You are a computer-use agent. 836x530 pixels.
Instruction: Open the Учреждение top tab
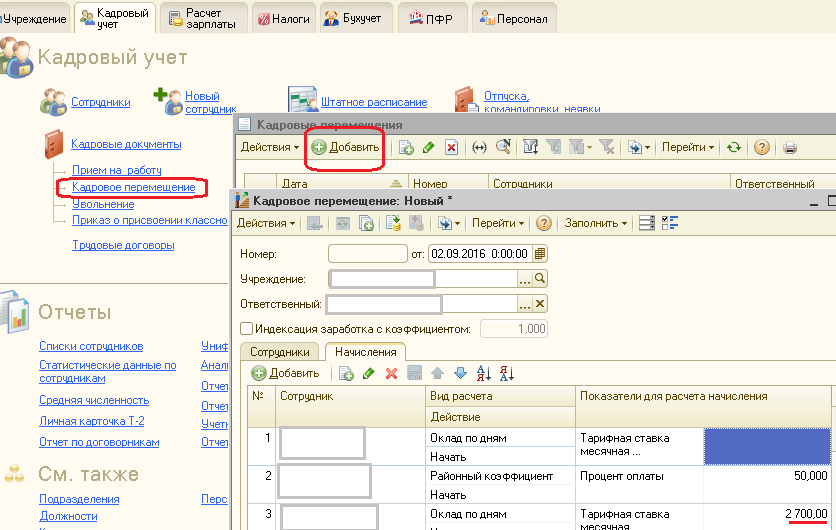[x=33, y=19]
